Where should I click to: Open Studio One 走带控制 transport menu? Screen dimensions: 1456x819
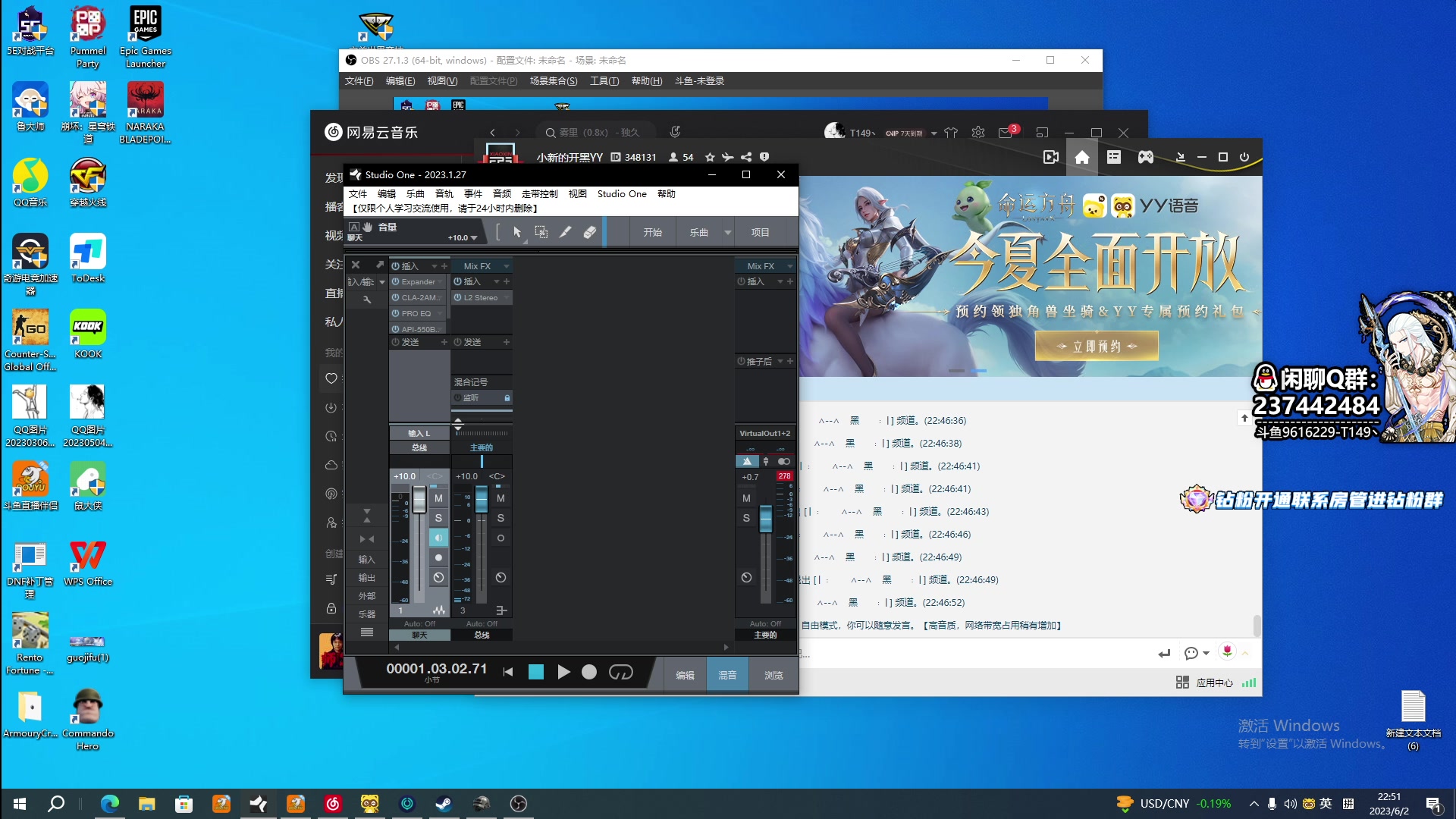click(x=540, y=194)
